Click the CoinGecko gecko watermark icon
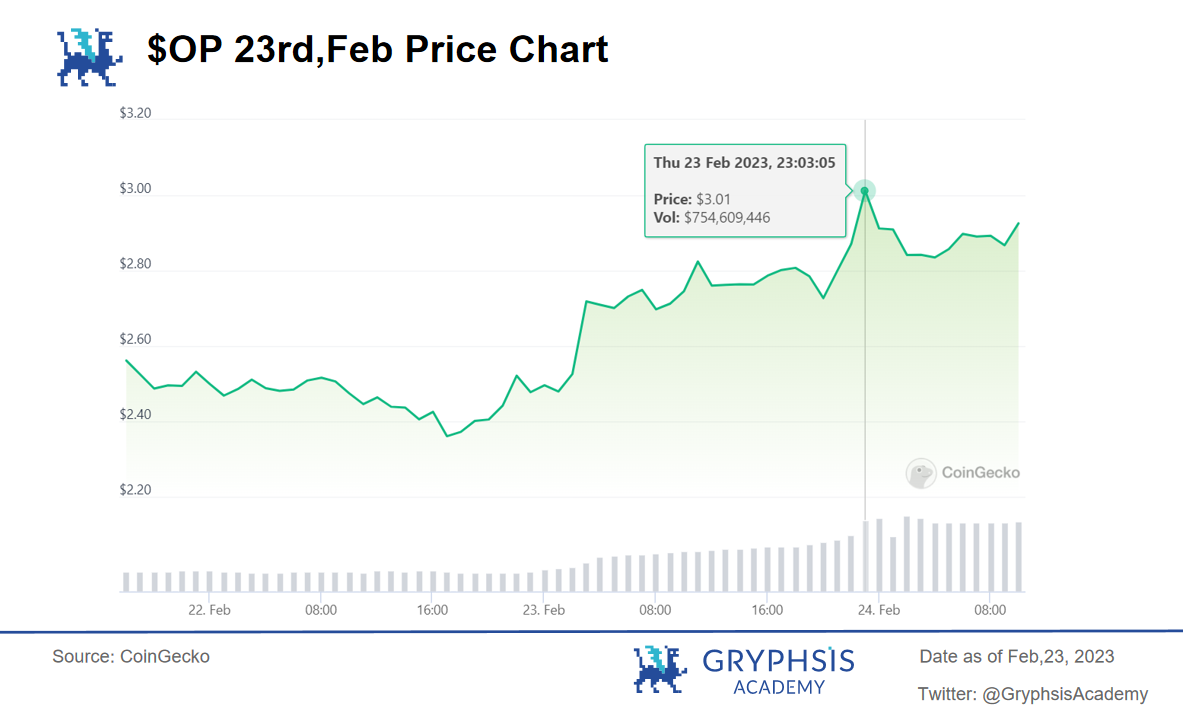Screen dimensions: 1183x722 (x=920, y=473)
